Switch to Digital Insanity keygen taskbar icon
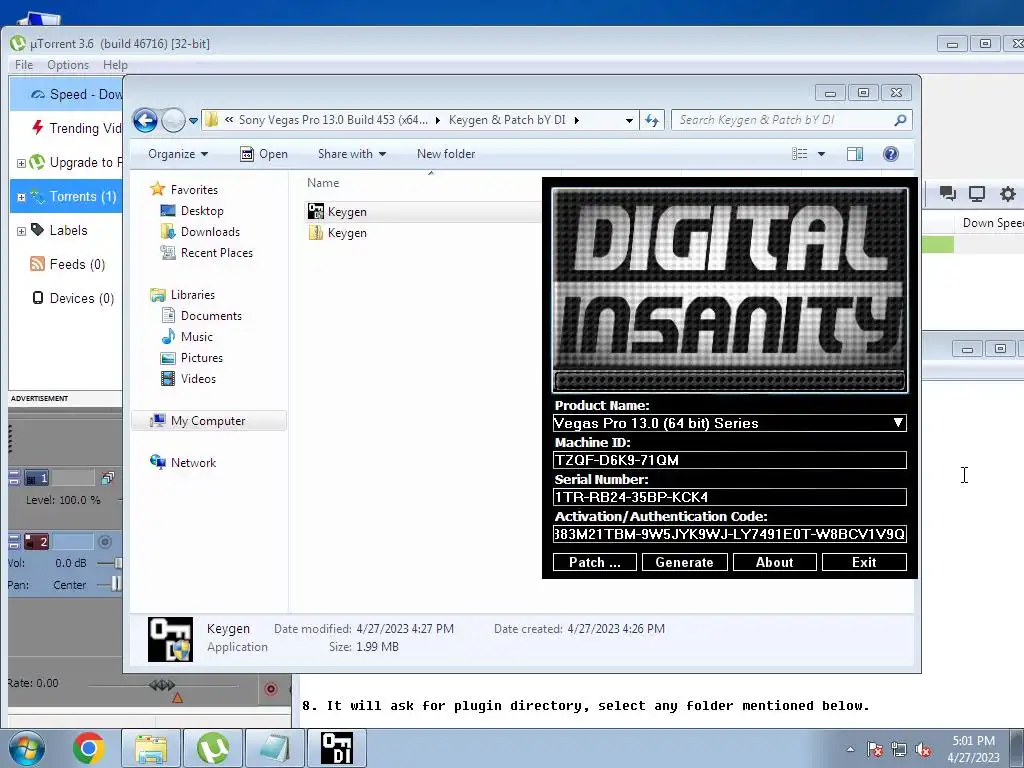1024x768 pixels. (x=337, y=748)
